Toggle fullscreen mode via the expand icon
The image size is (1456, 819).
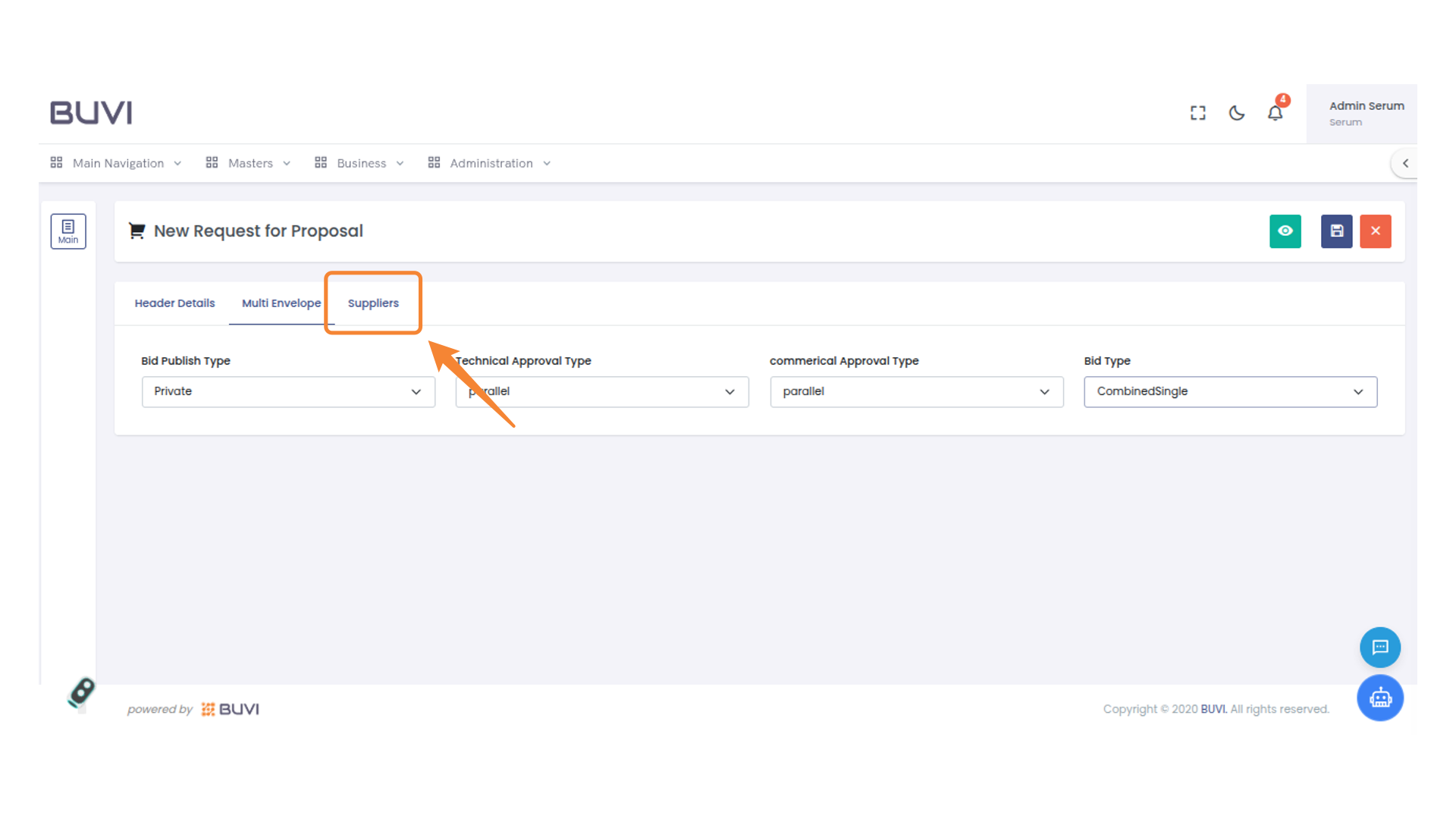(x=1197, y=112)
